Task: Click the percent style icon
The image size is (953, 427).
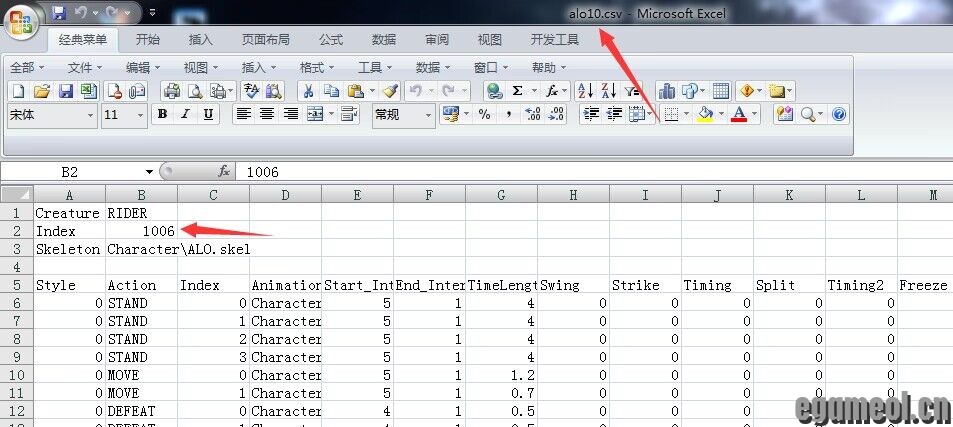Action: coord(484,115)
